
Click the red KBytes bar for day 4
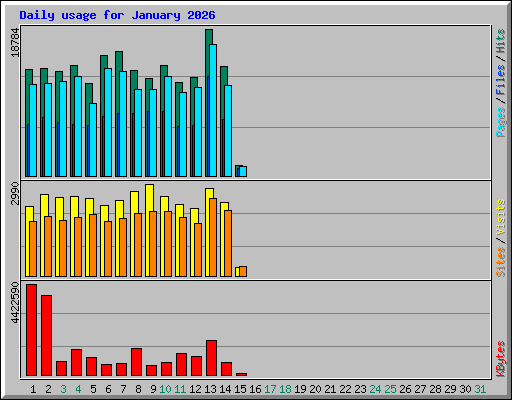tap(76, 363)
